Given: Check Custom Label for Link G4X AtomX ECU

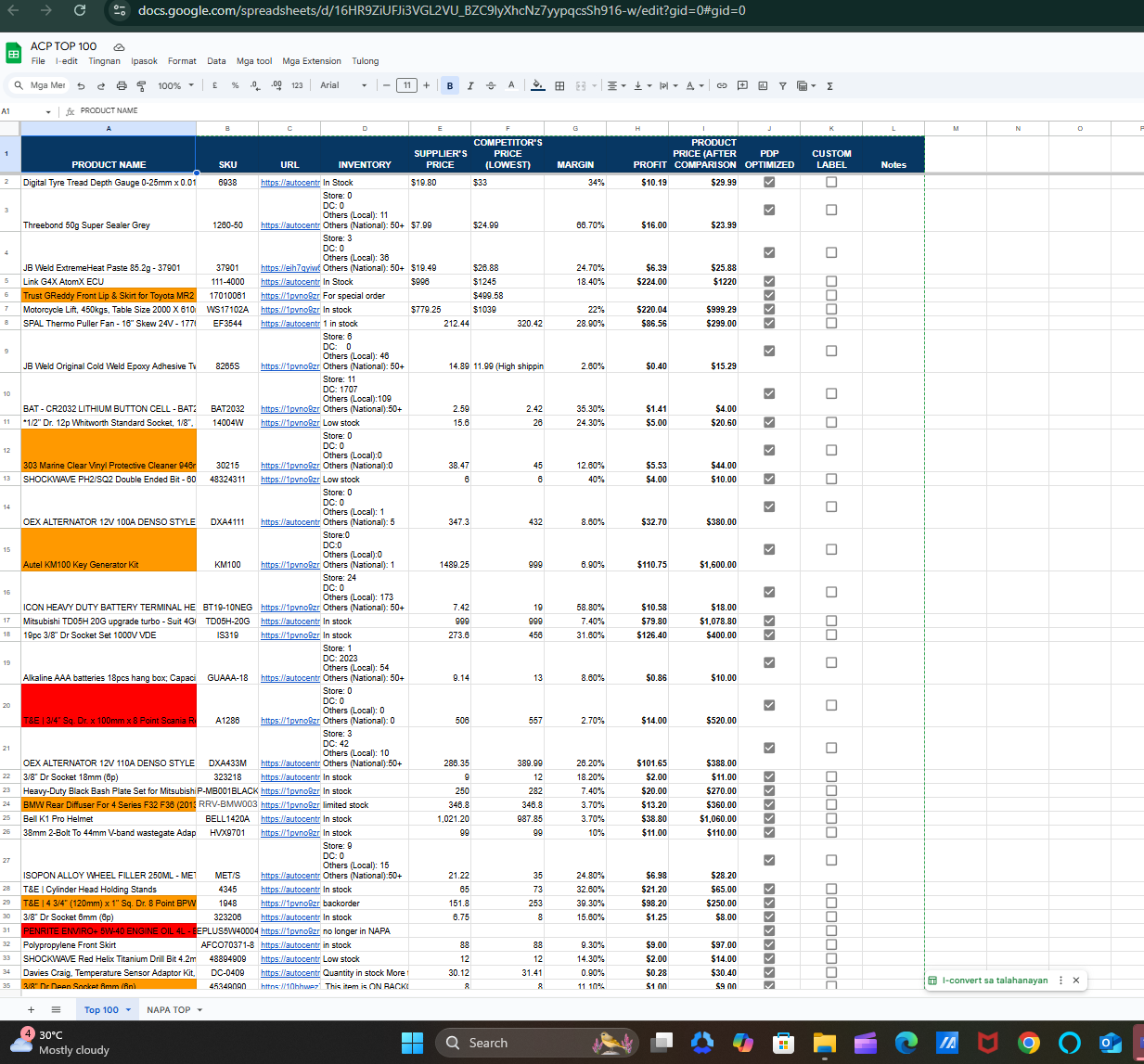Looking at the screenshot, I should (831, 281).
